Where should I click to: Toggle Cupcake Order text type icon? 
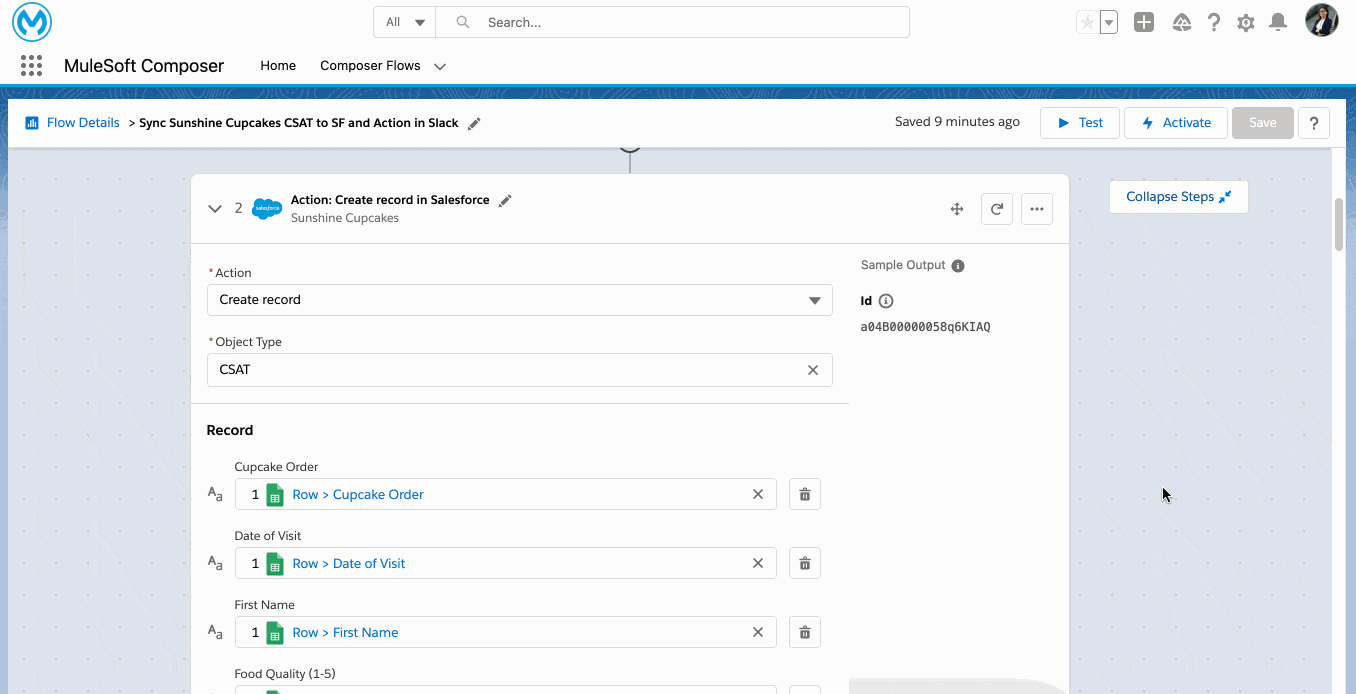pyautogui.click(x=215, y=494)
